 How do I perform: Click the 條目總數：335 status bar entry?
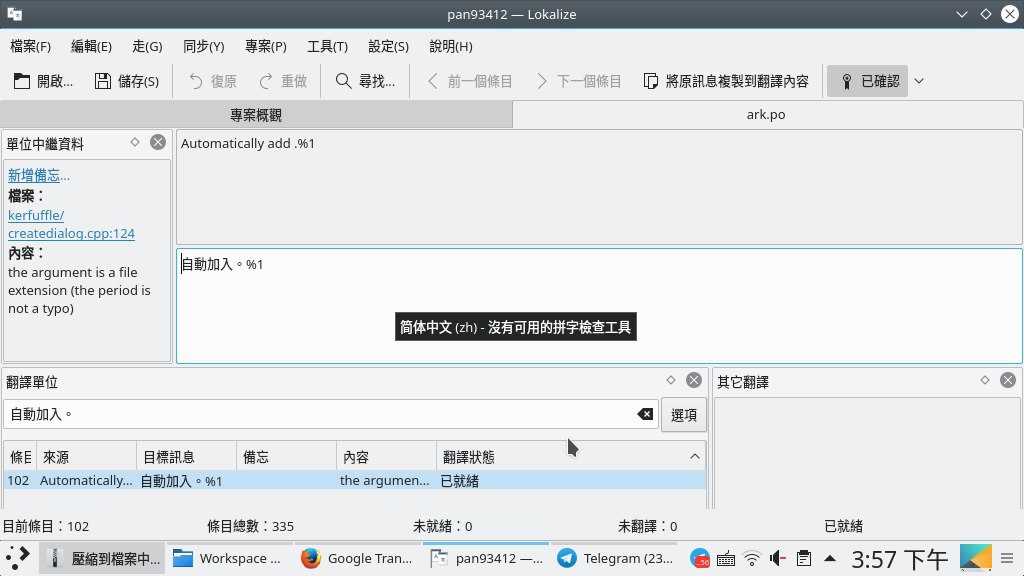pos(250,526)
